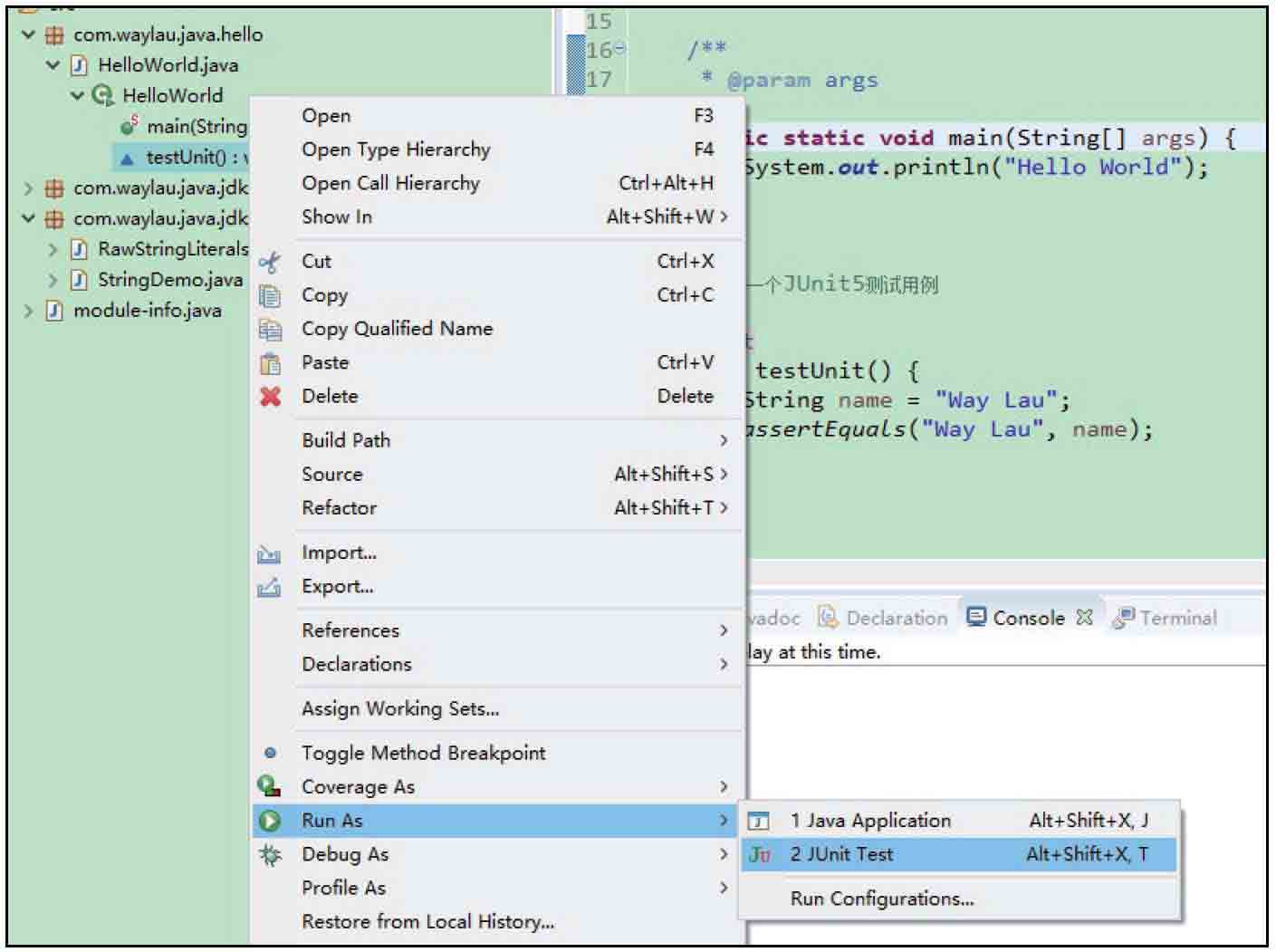Click the Paste clipboard icon
Viewport: 1276px width, 952px height.
pos(270,364)
